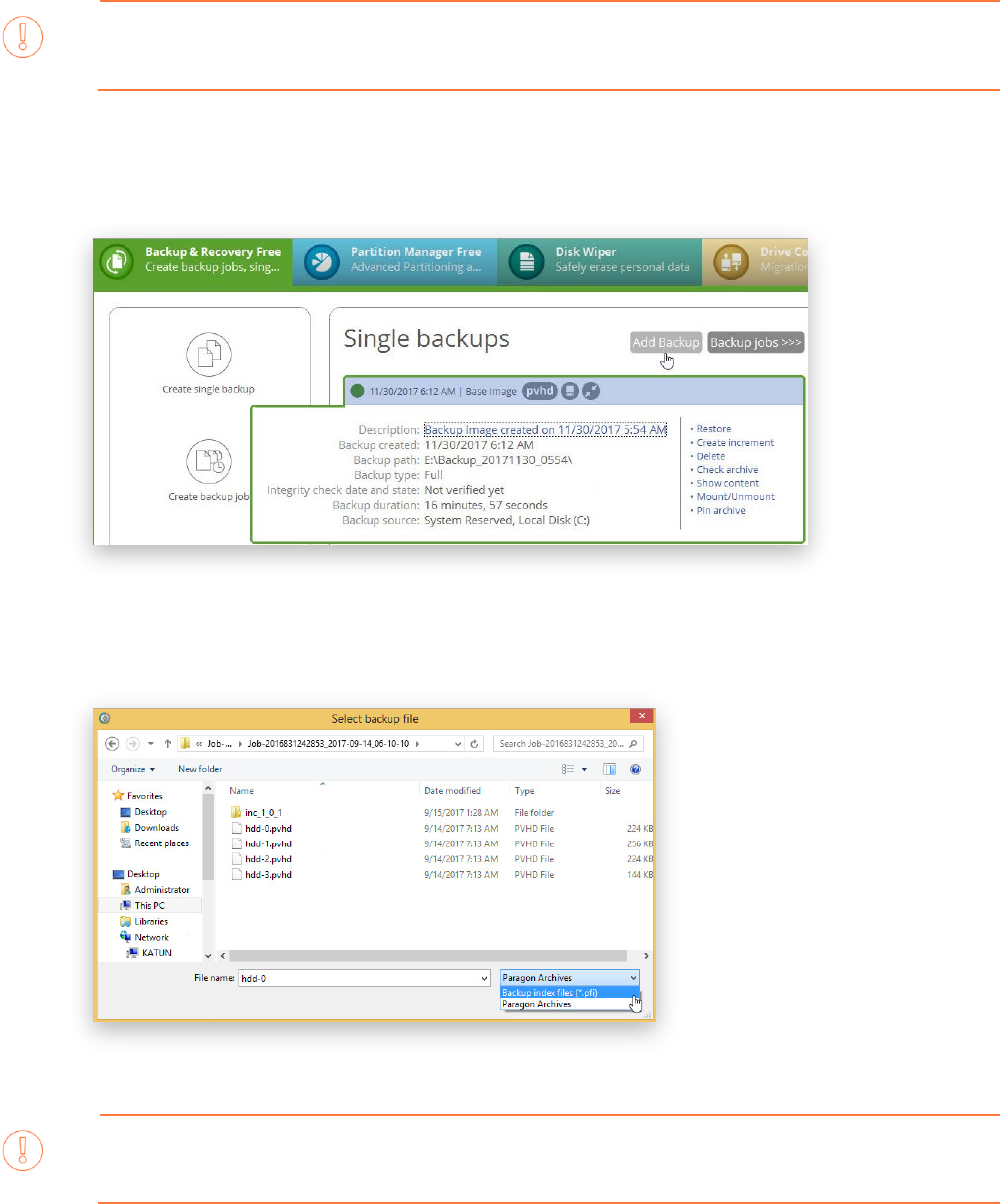Open the Drive Copy tab
Viewport: 1000px width, 1204px height.
pos(753,260)
